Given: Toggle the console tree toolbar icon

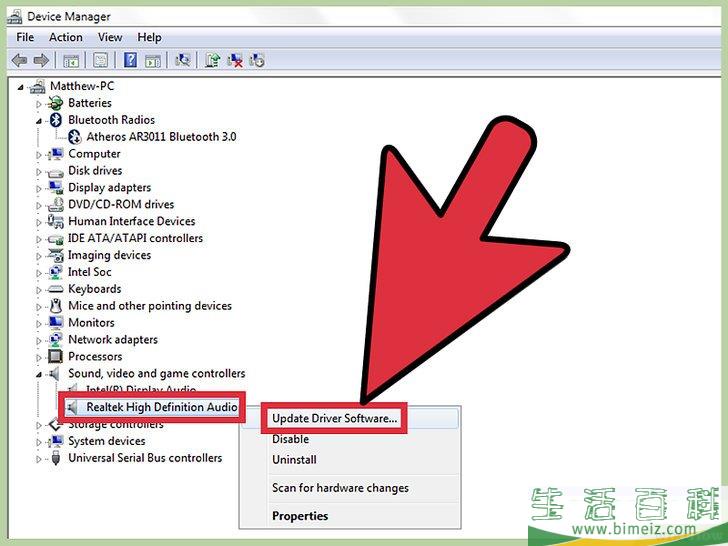Looking at the screenshot, I should (x=71, y=60).
